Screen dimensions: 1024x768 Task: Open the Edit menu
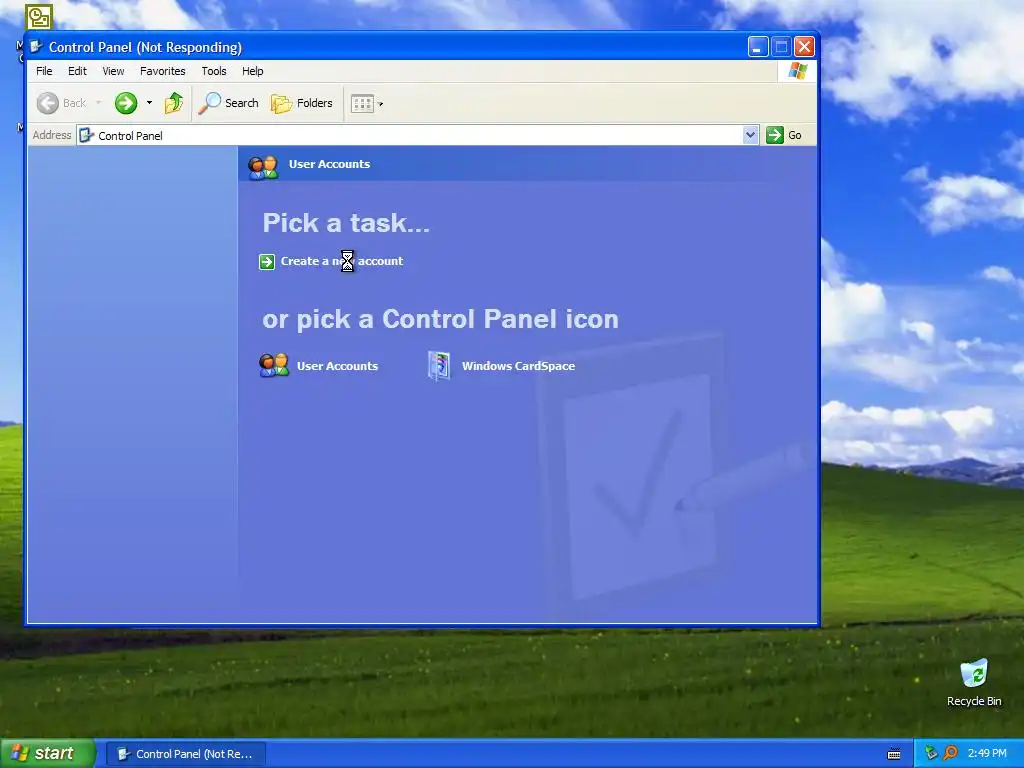(x=77, y=71)
